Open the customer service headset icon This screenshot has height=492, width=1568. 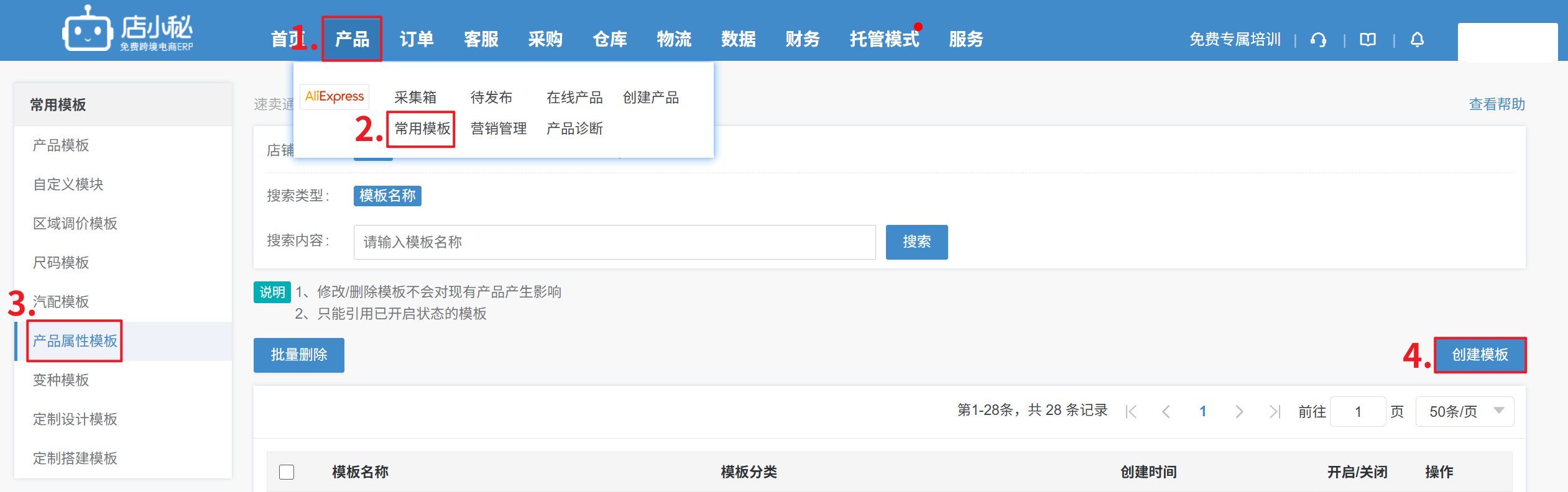pyautogui.click(x=1317, y=40)
